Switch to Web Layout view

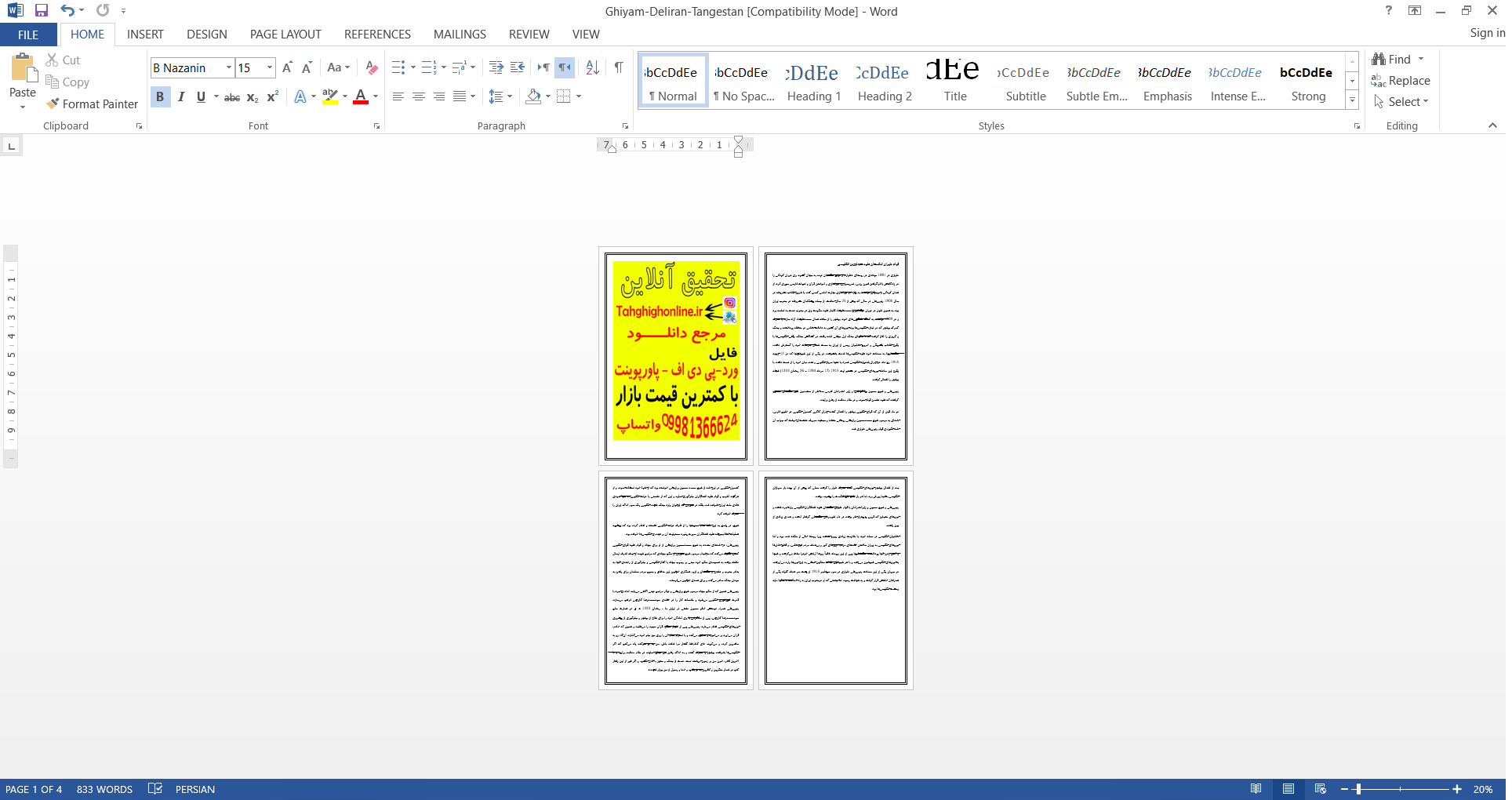coord(1321,789)
